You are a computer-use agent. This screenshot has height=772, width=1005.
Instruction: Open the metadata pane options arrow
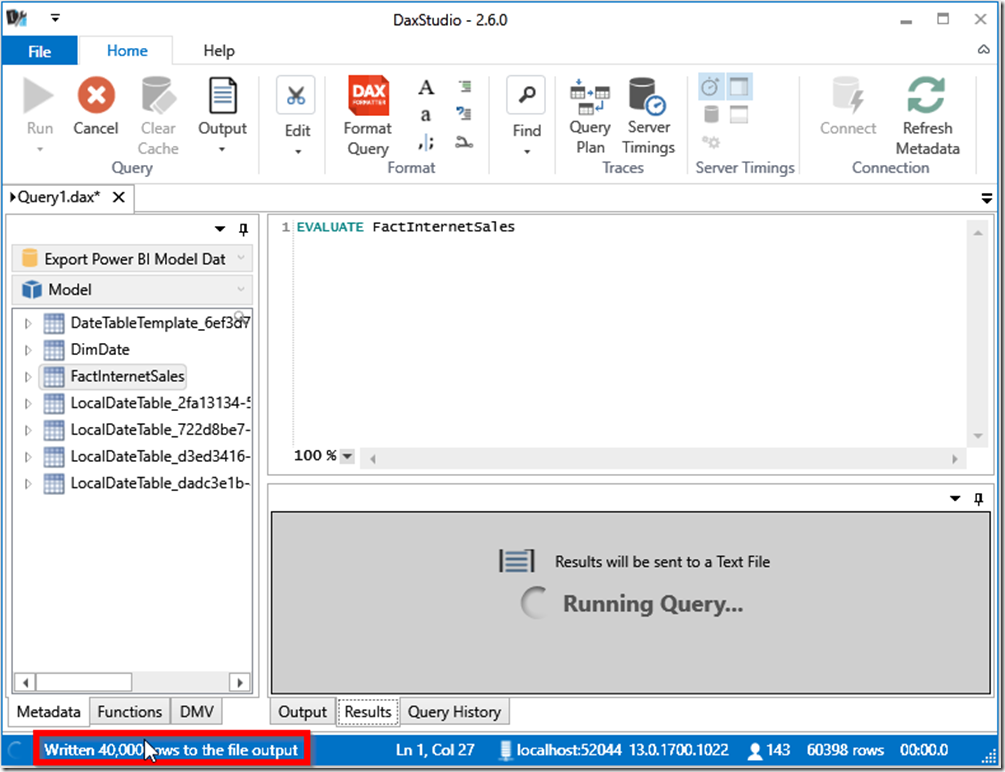220,229
